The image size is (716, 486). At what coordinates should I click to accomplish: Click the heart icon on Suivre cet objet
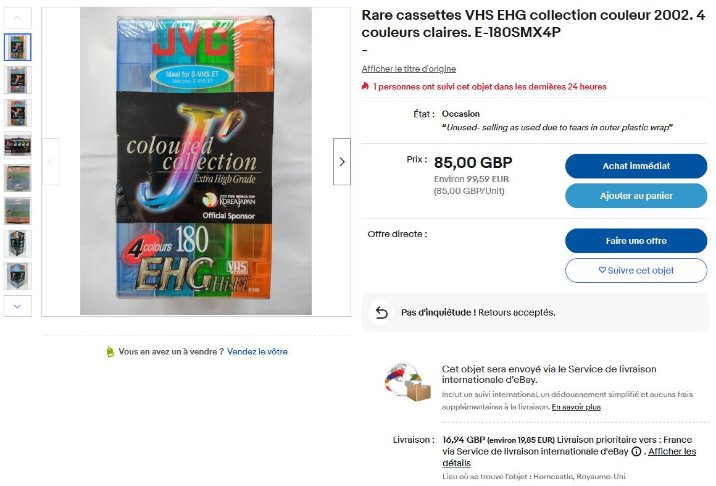coord(602,270)
